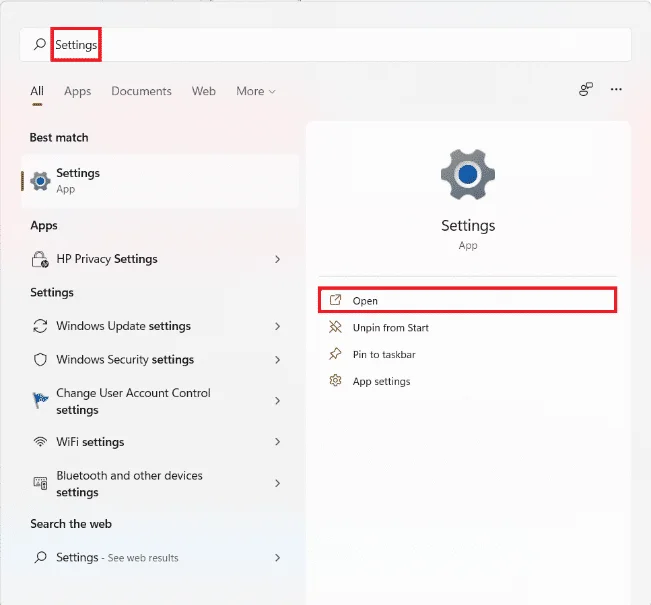Open Windows Security settings result

point(158,360)
